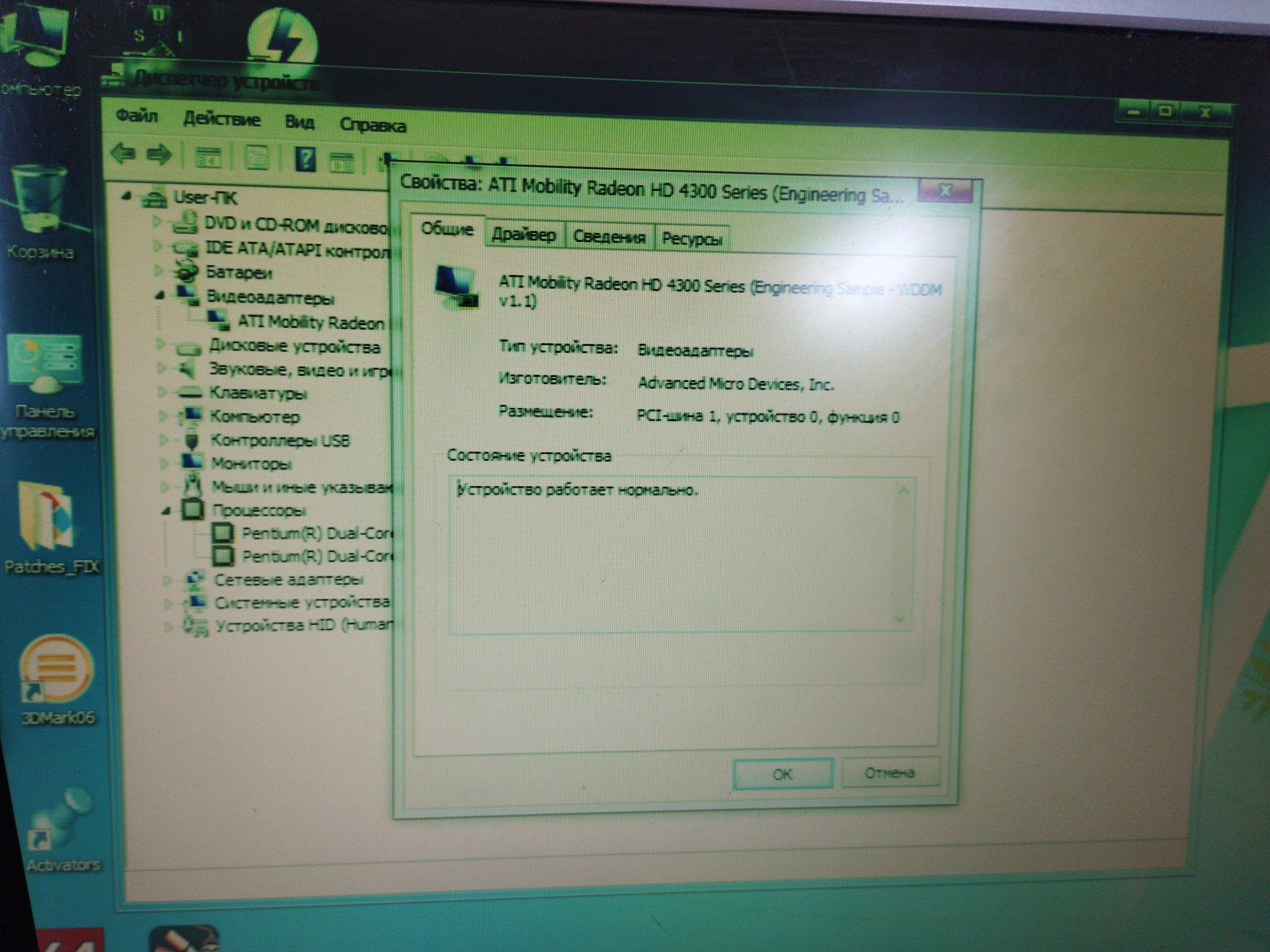Open the Действие menu
The image size is (1270, 952).
tap(222, 120)
